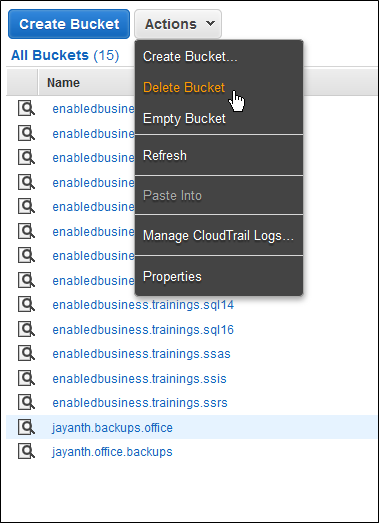Image resolution: width=379 pixels, height=523 pixels.
Task: Click magnifier icon next to enabledbusiness.trainings.sql16
Action: [26, 330]
